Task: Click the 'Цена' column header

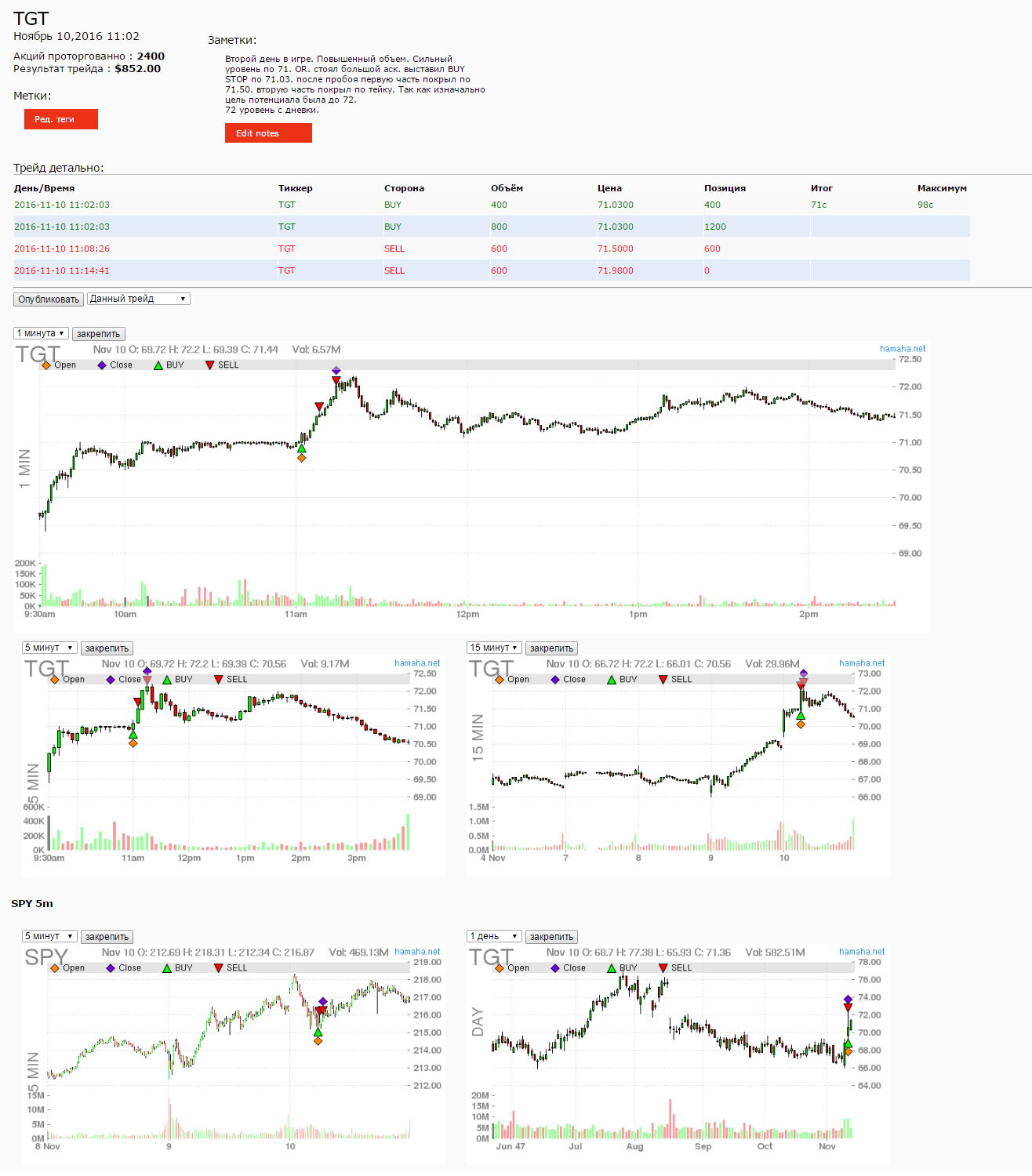Action: pos(609,188)
